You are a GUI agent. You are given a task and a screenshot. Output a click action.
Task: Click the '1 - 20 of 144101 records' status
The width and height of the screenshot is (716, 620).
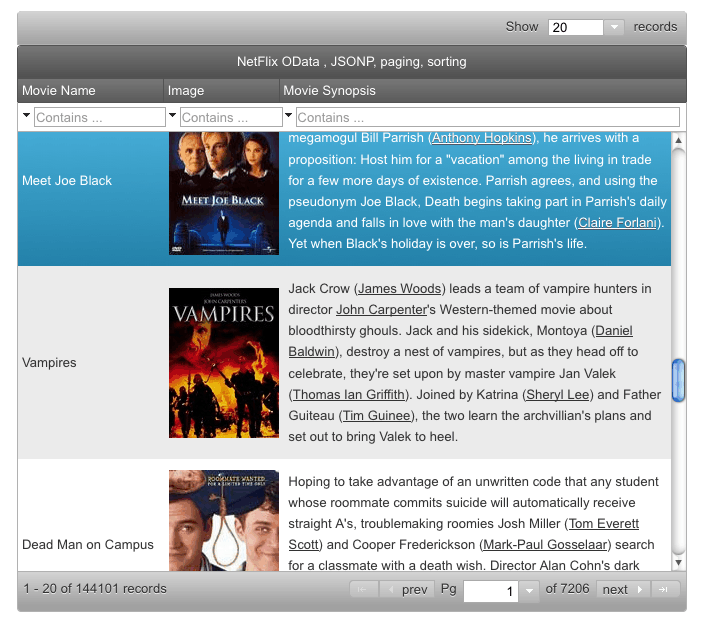coord(95,588)
